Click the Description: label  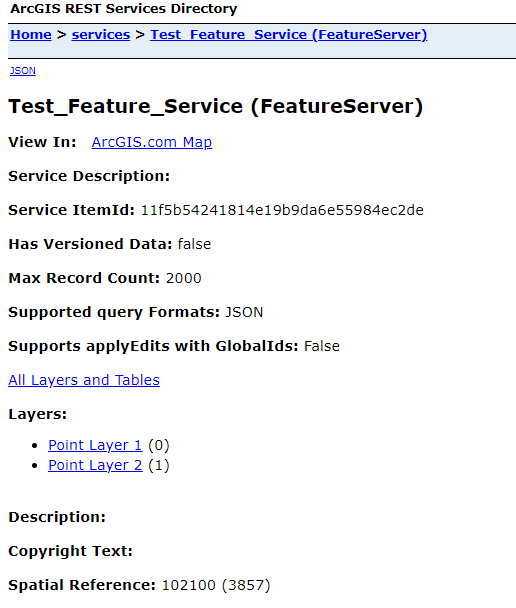(57, 517)
